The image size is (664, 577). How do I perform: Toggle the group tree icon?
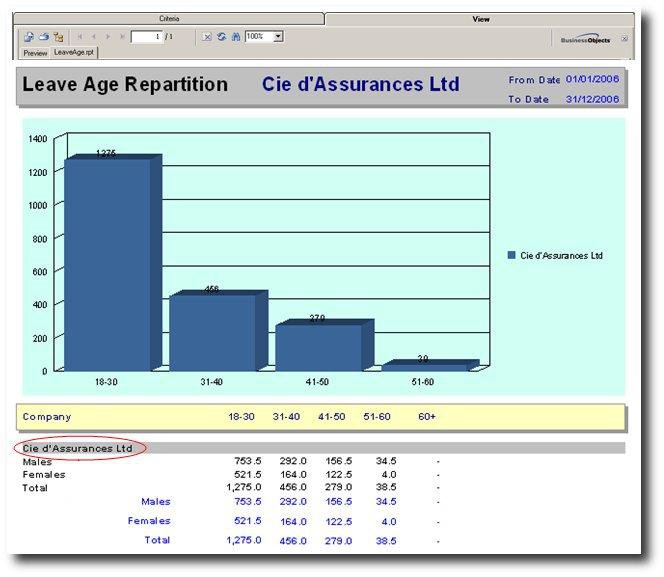pos(58,37)
